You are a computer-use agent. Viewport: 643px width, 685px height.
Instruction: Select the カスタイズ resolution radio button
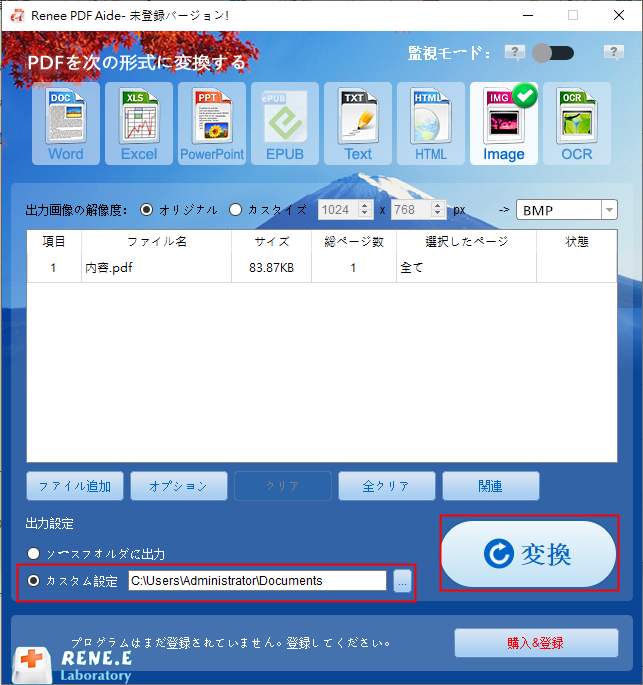236,210
